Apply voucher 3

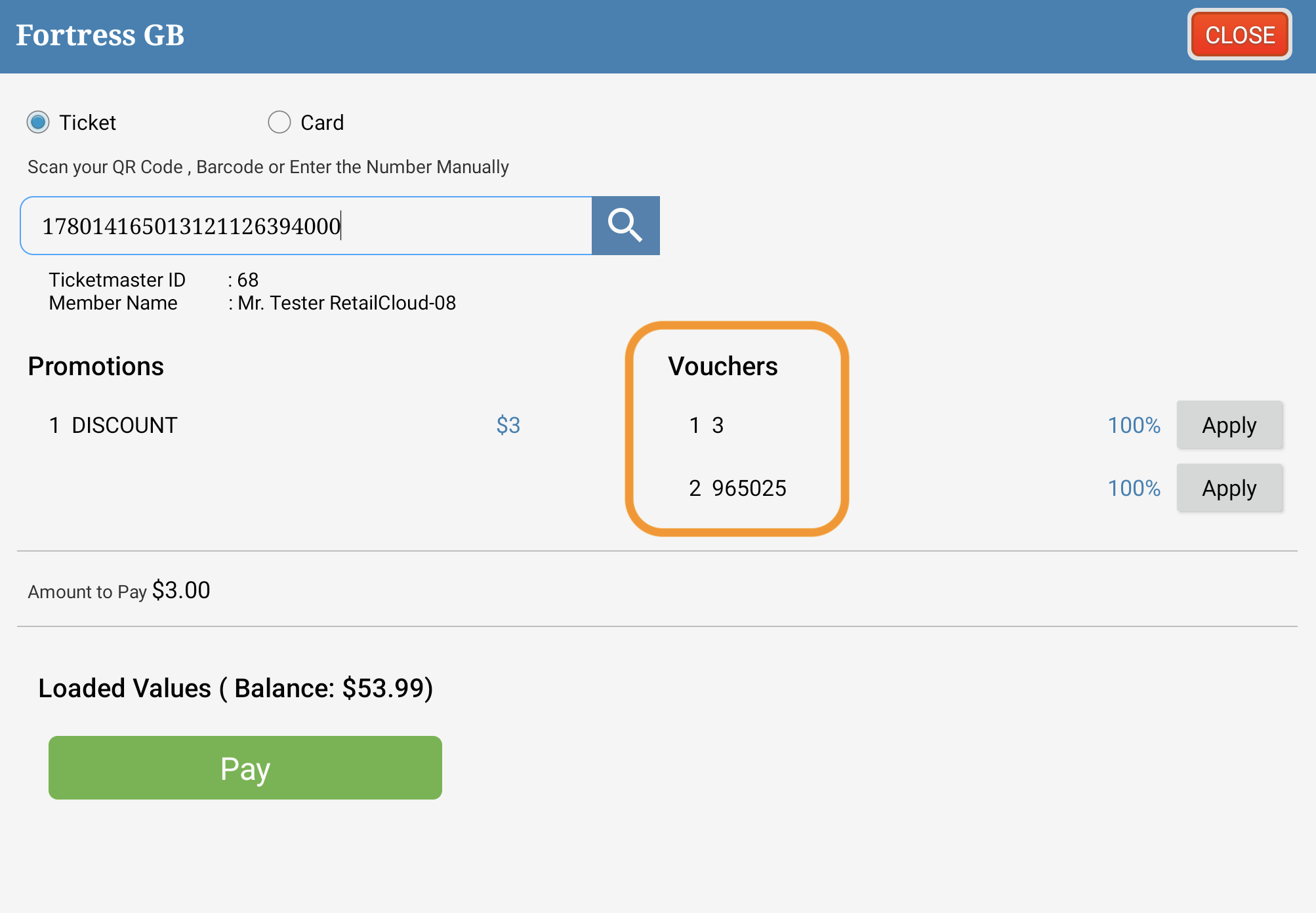[x=1229, y=425]
